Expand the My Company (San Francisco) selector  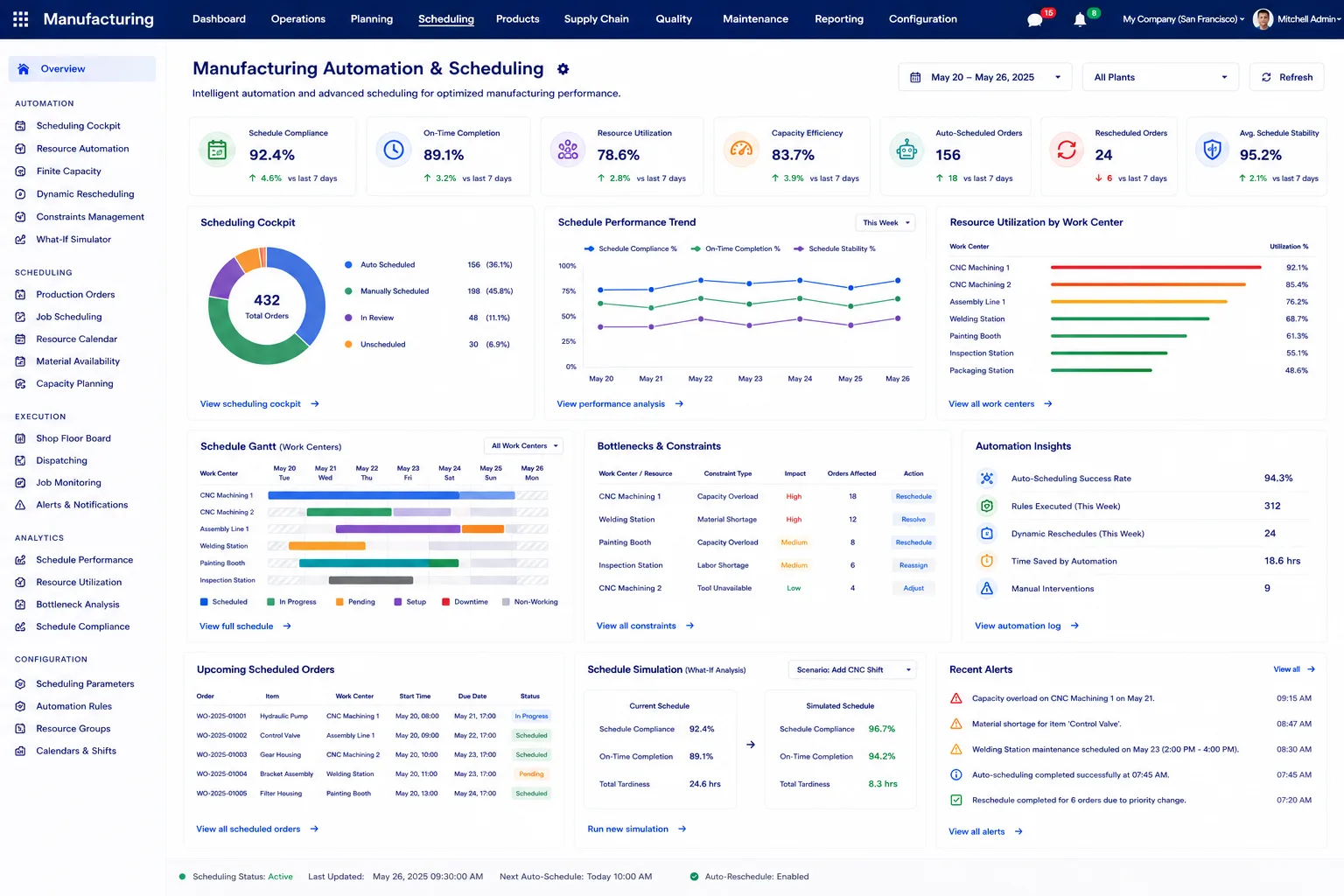tap(1183, 19)
